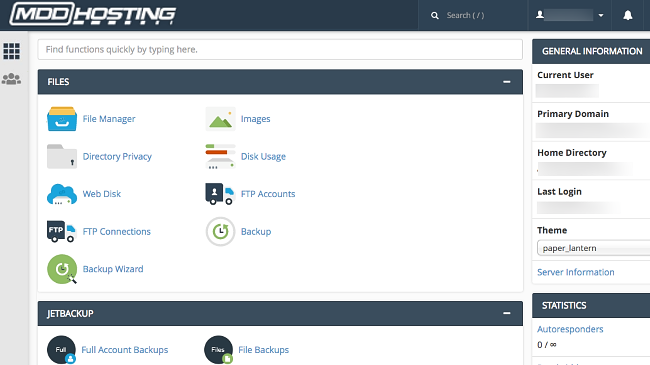This screenshot has height=365, width=650.
Task: Open the FTP Connections link
Action: [117, 231]
